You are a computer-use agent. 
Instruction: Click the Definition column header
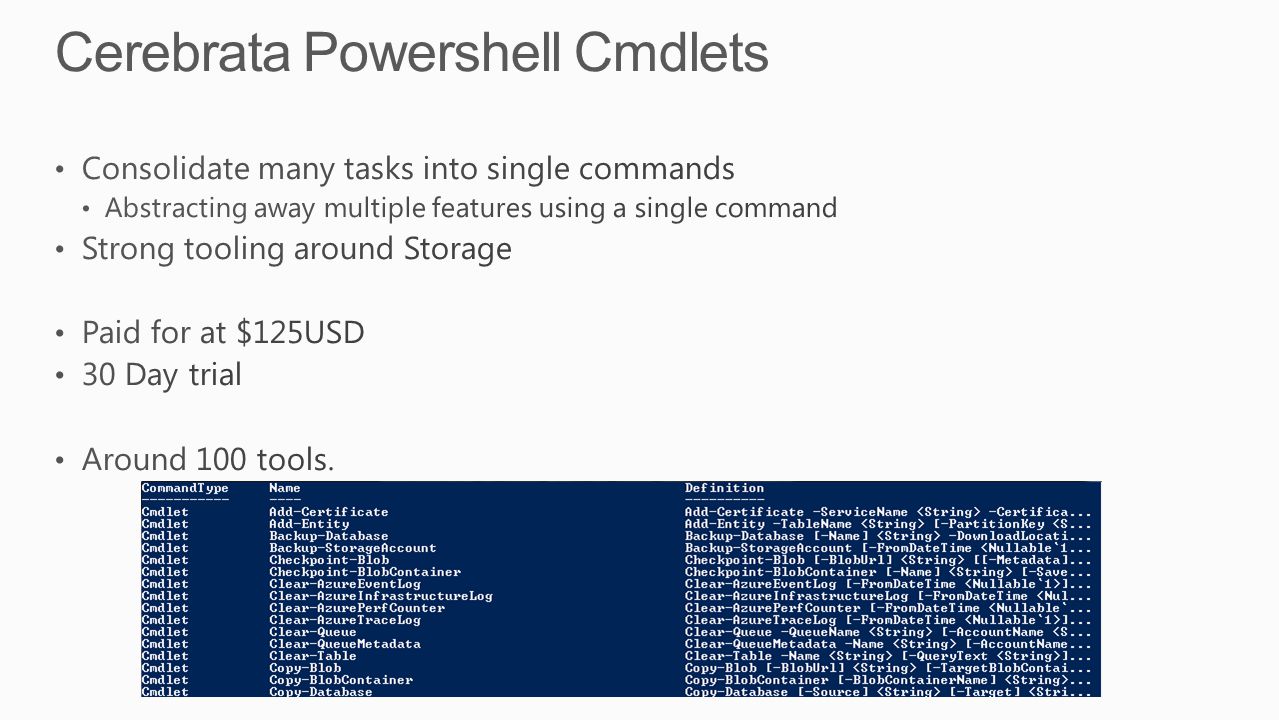[x=724, y=488]
